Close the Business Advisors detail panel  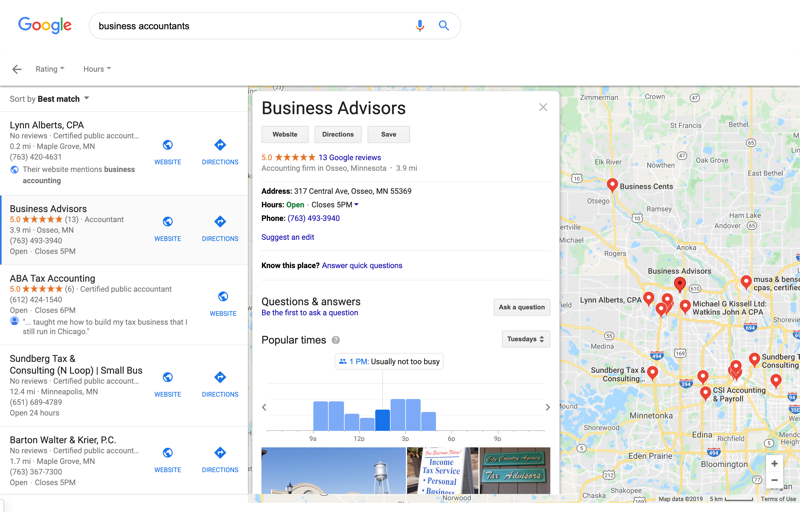[543, 107]
